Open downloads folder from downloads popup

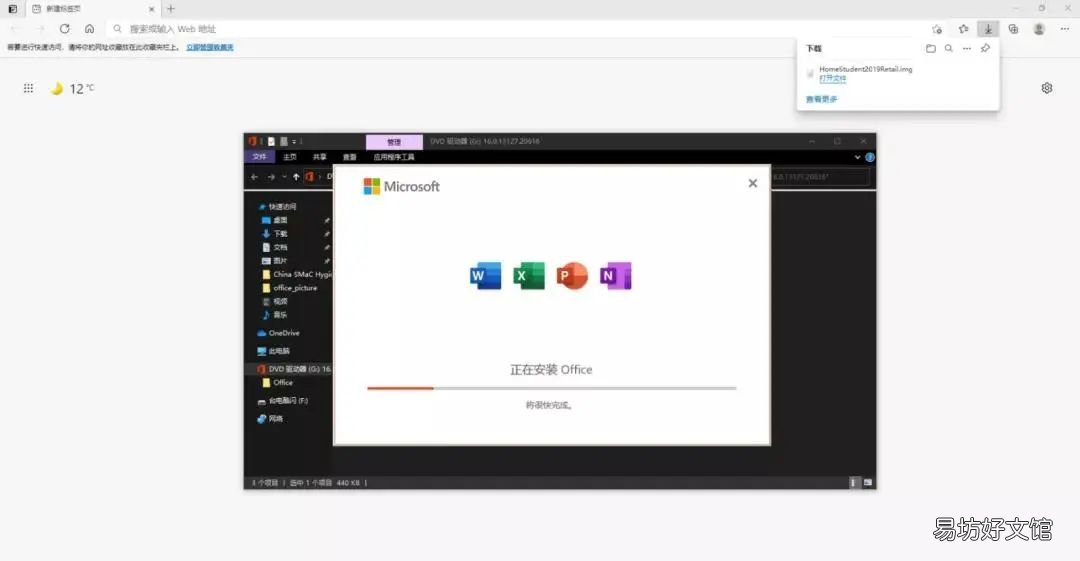pyautogui.click(x=931, y=48)
